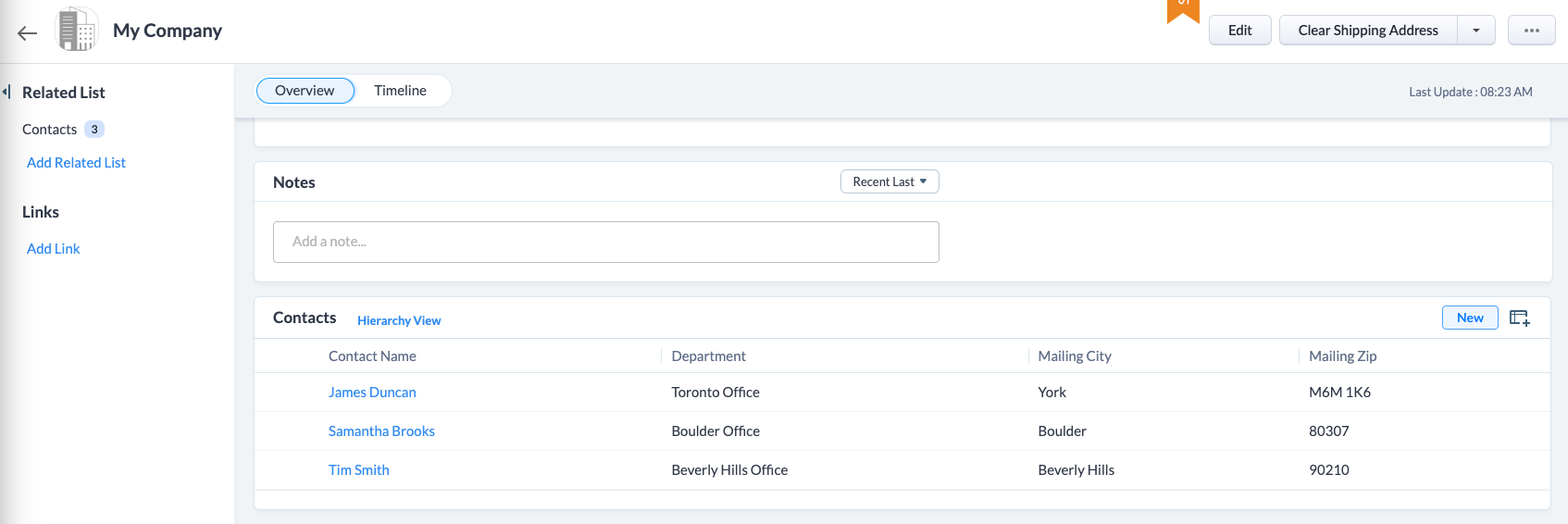Click the manage columns icon in Contacts
Image resolution: width=1568 pixels, height=524 pixels.
1519,318
